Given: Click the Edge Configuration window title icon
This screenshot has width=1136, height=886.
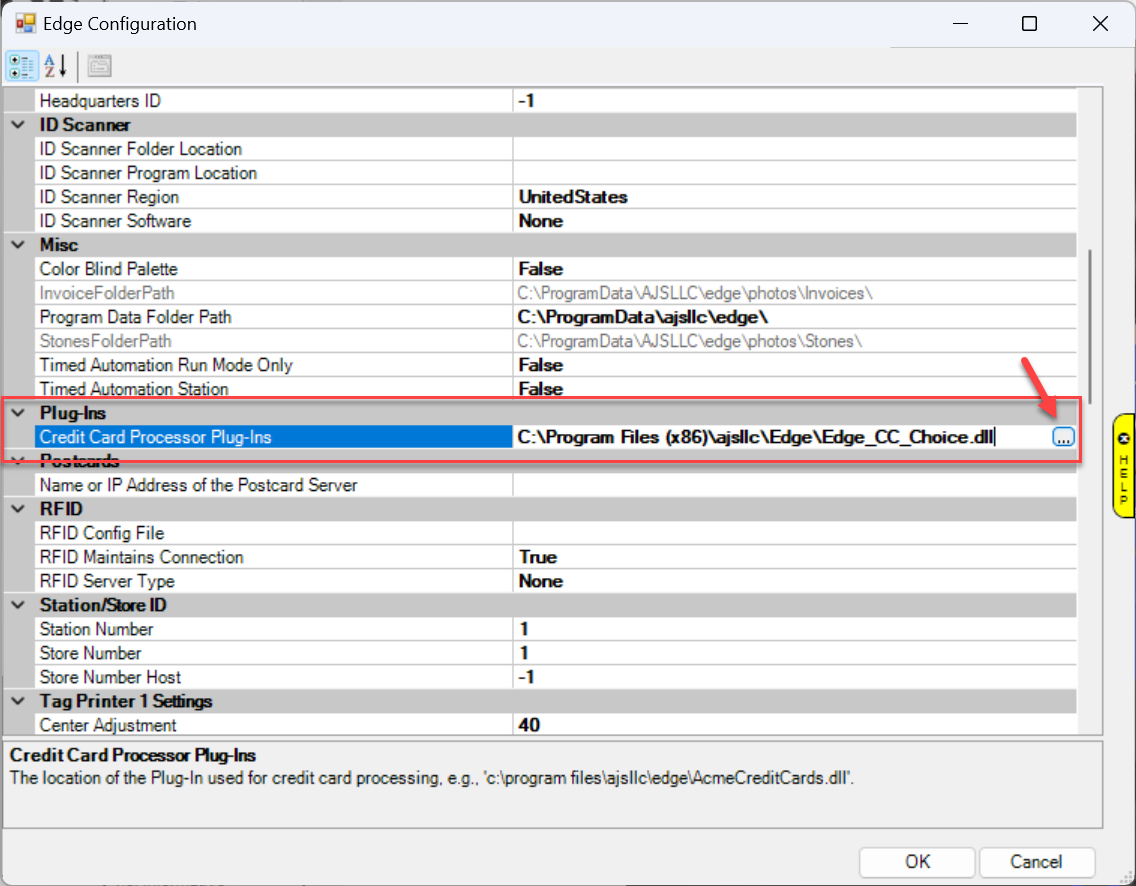Looking at the screenshot, I should click(x=25, y=24).
